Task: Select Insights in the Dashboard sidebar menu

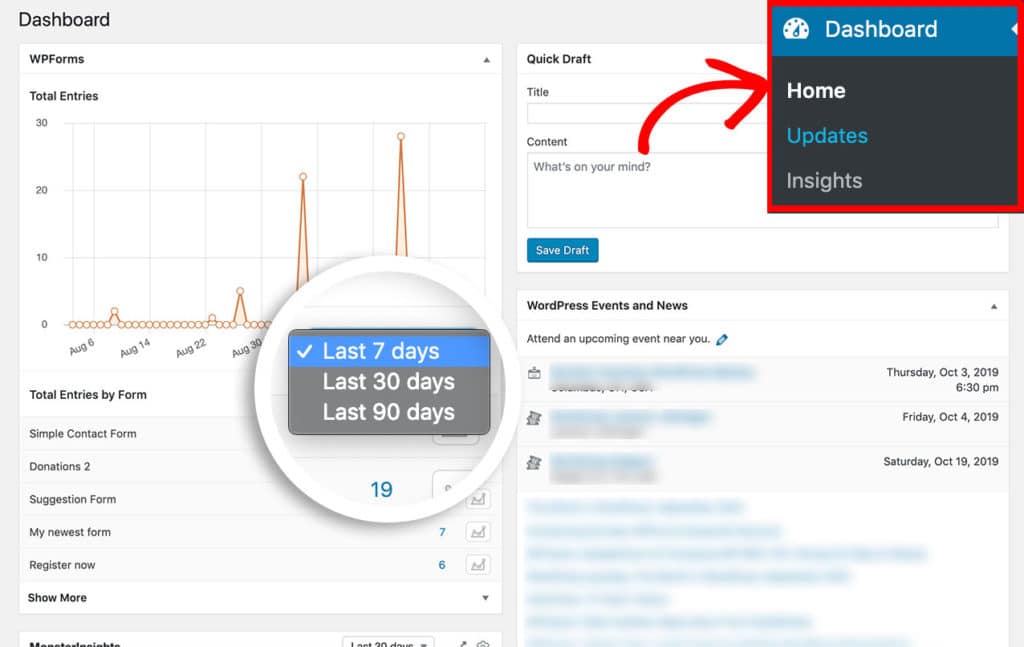Action: tap(822, 180)
